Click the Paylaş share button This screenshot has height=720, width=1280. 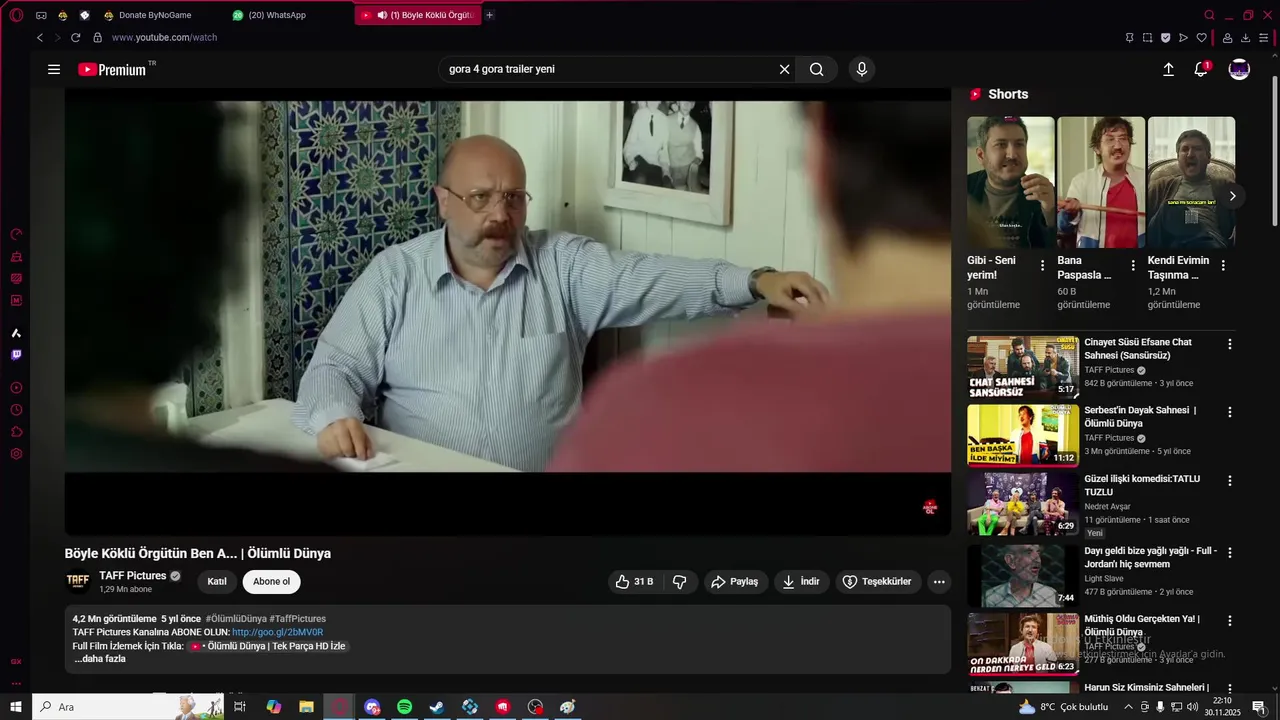(734, 581)
